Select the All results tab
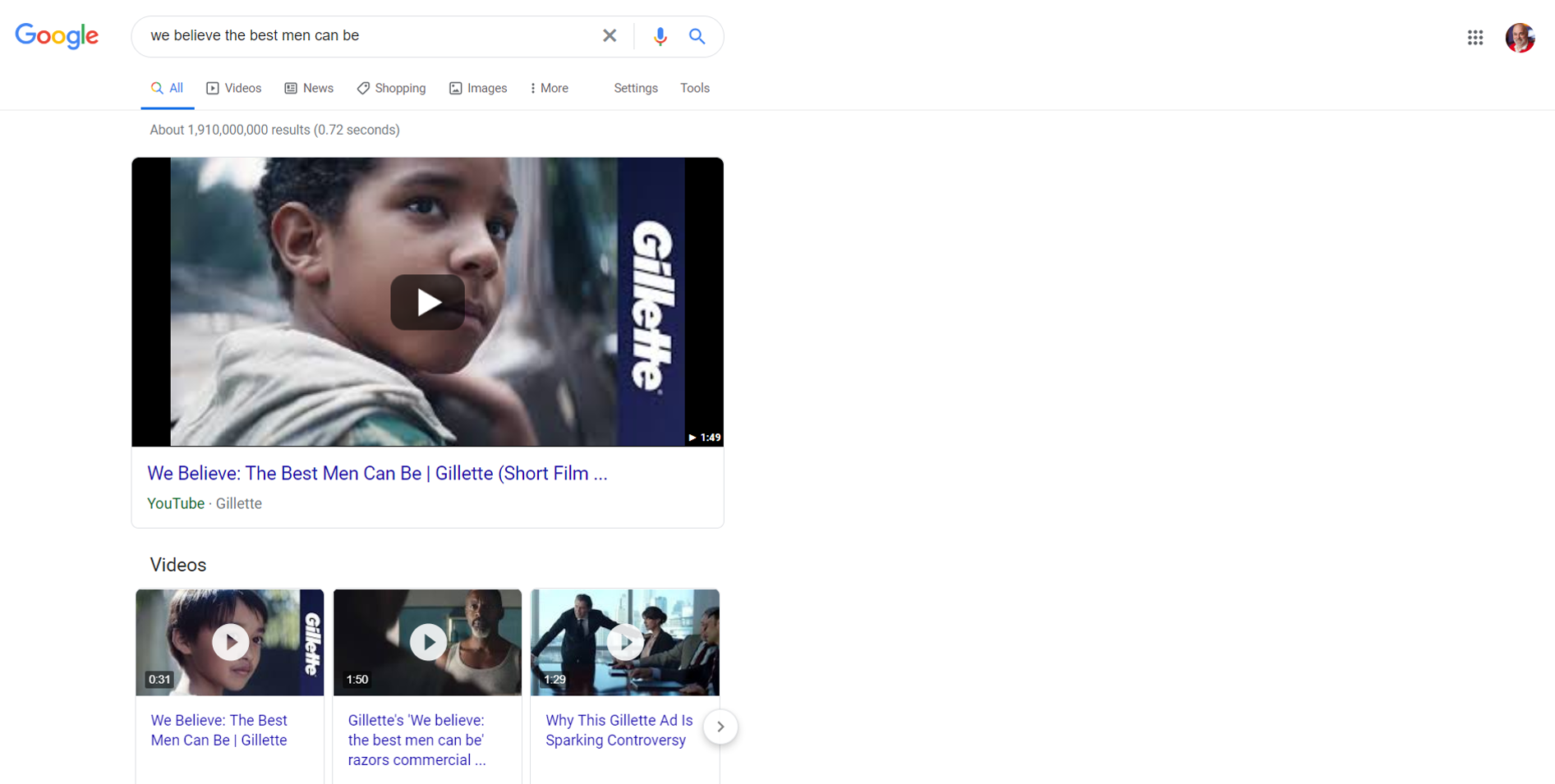1555x784 pixels. 167,89
